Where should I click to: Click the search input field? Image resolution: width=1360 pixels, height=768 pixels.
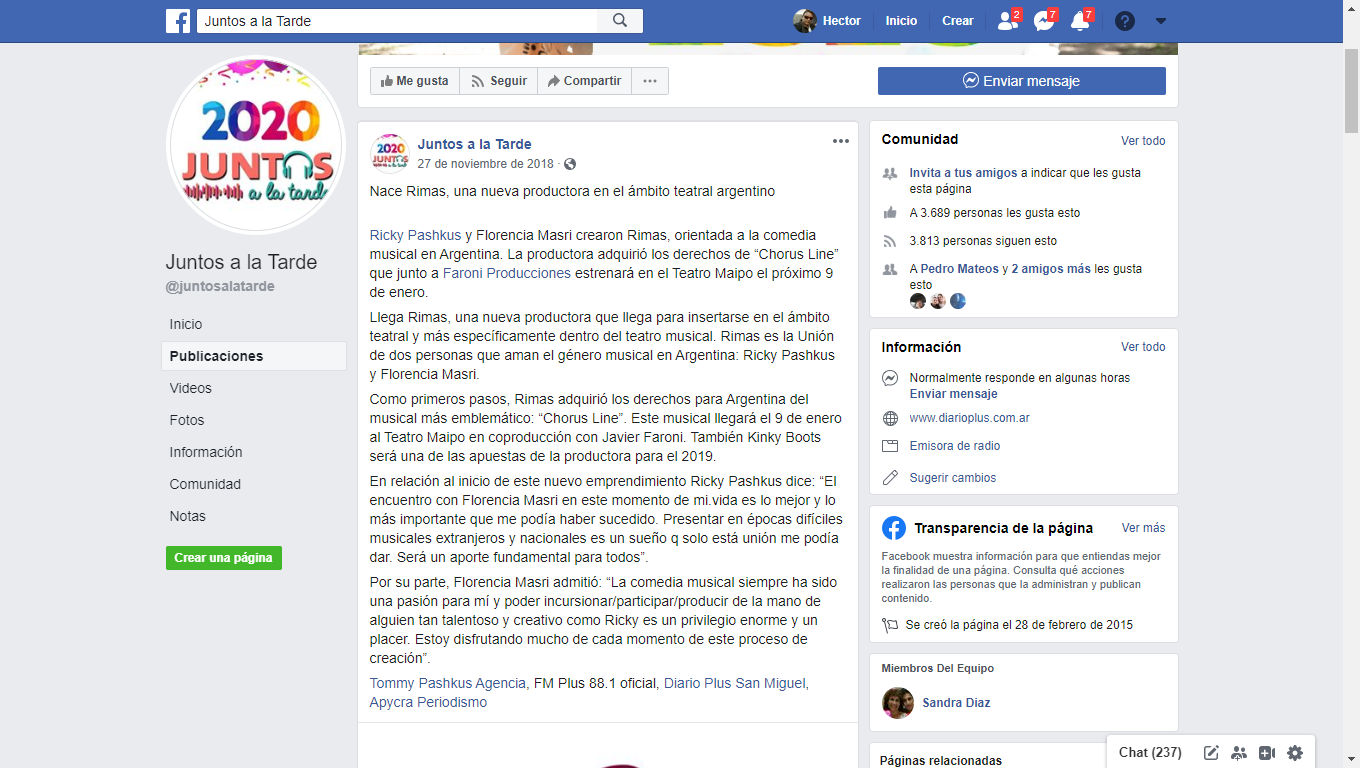tap(398, 21)
